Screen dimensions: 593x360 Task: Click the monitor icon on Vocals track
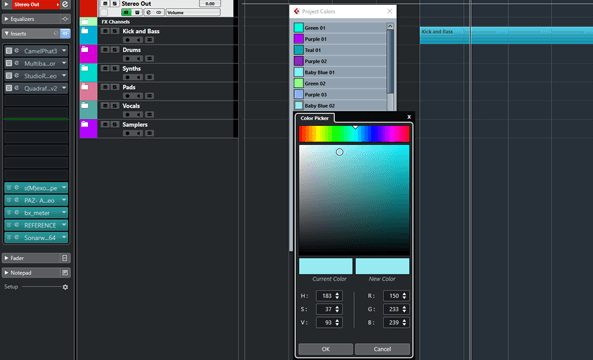138,115
